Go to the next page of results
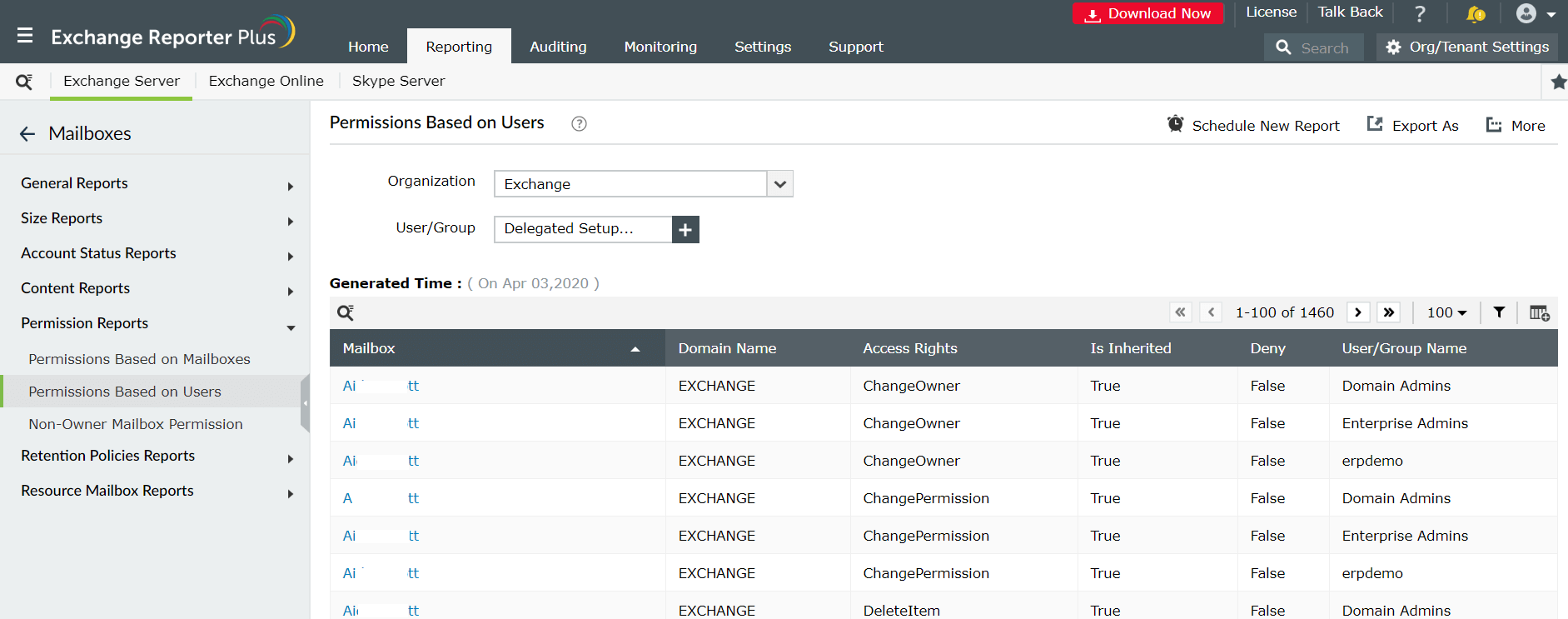This screenshot has width=1568, height=619. [1358, 312]
